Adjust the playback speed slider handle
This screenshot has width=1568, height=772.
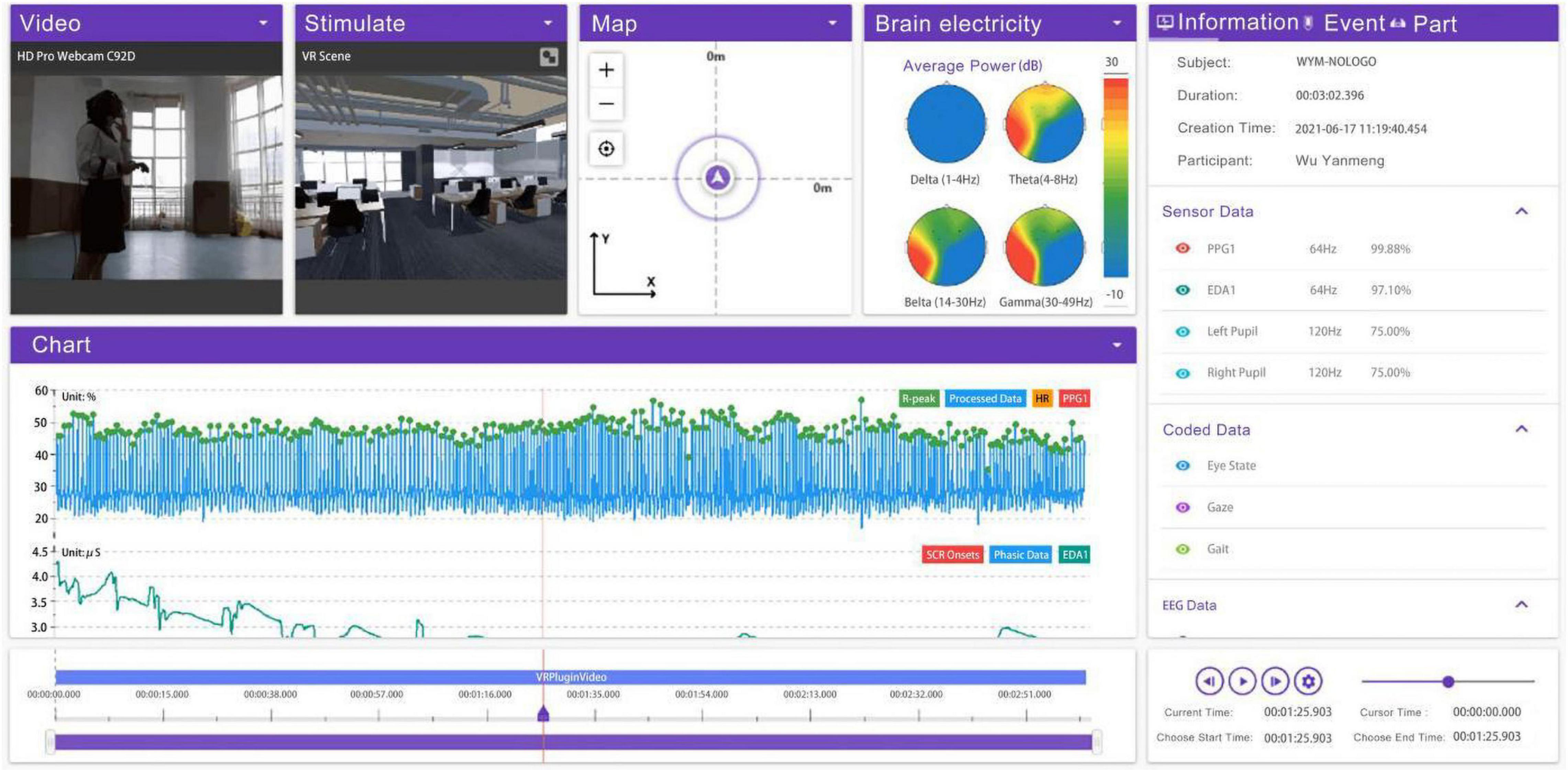coord(1448,681)
